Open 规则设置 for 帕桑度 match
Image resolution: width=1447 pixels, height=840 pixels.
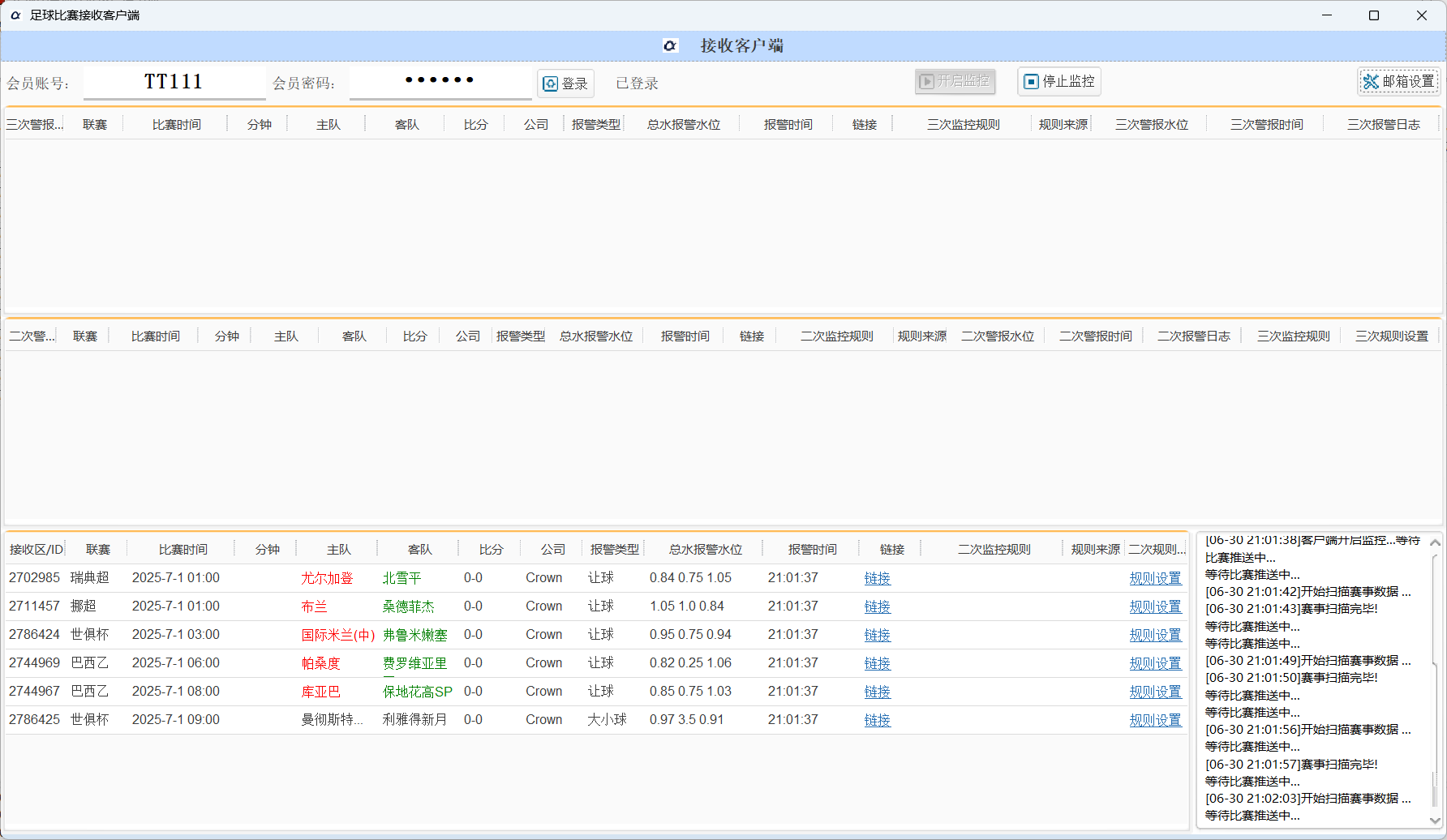click(x=1155, y=663)
